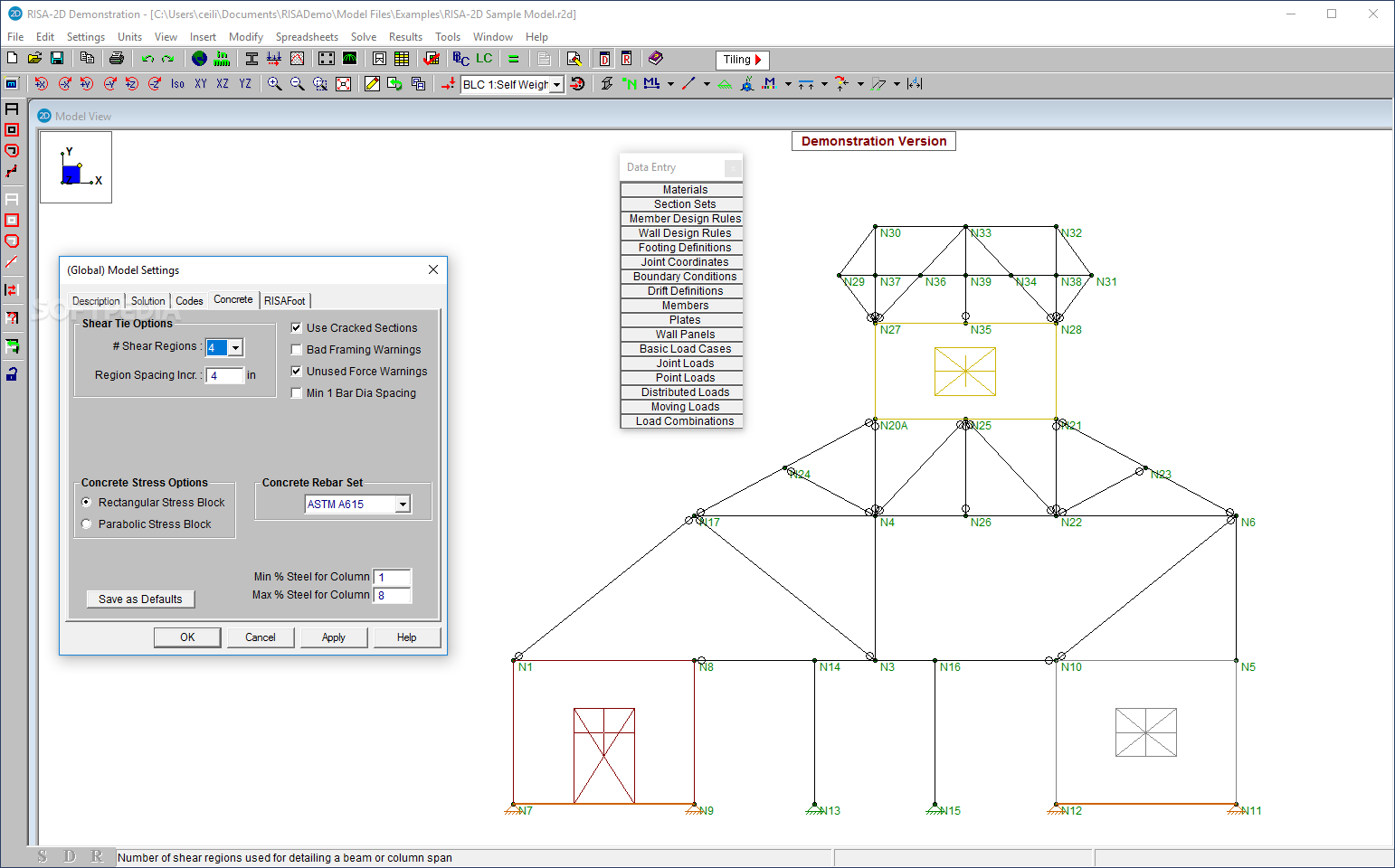Expand the arrow next to the distributed-load icon

(824, 84)
